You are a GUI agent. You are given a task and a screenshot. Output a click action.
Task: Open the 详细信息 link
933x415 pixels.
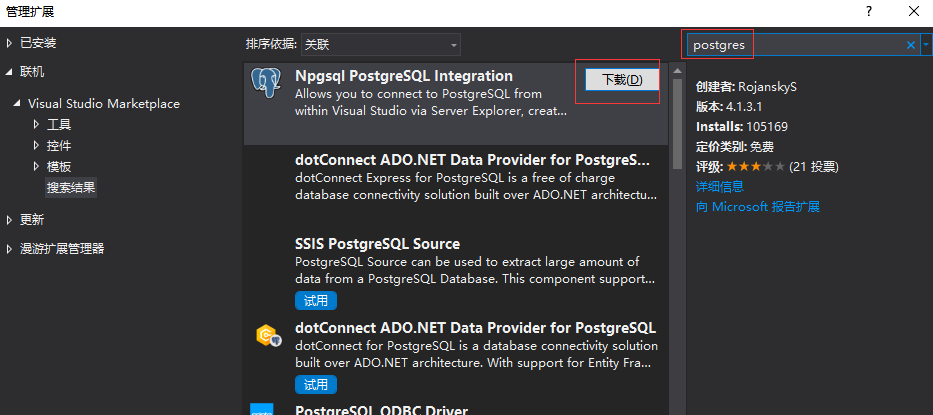point(720,186)
